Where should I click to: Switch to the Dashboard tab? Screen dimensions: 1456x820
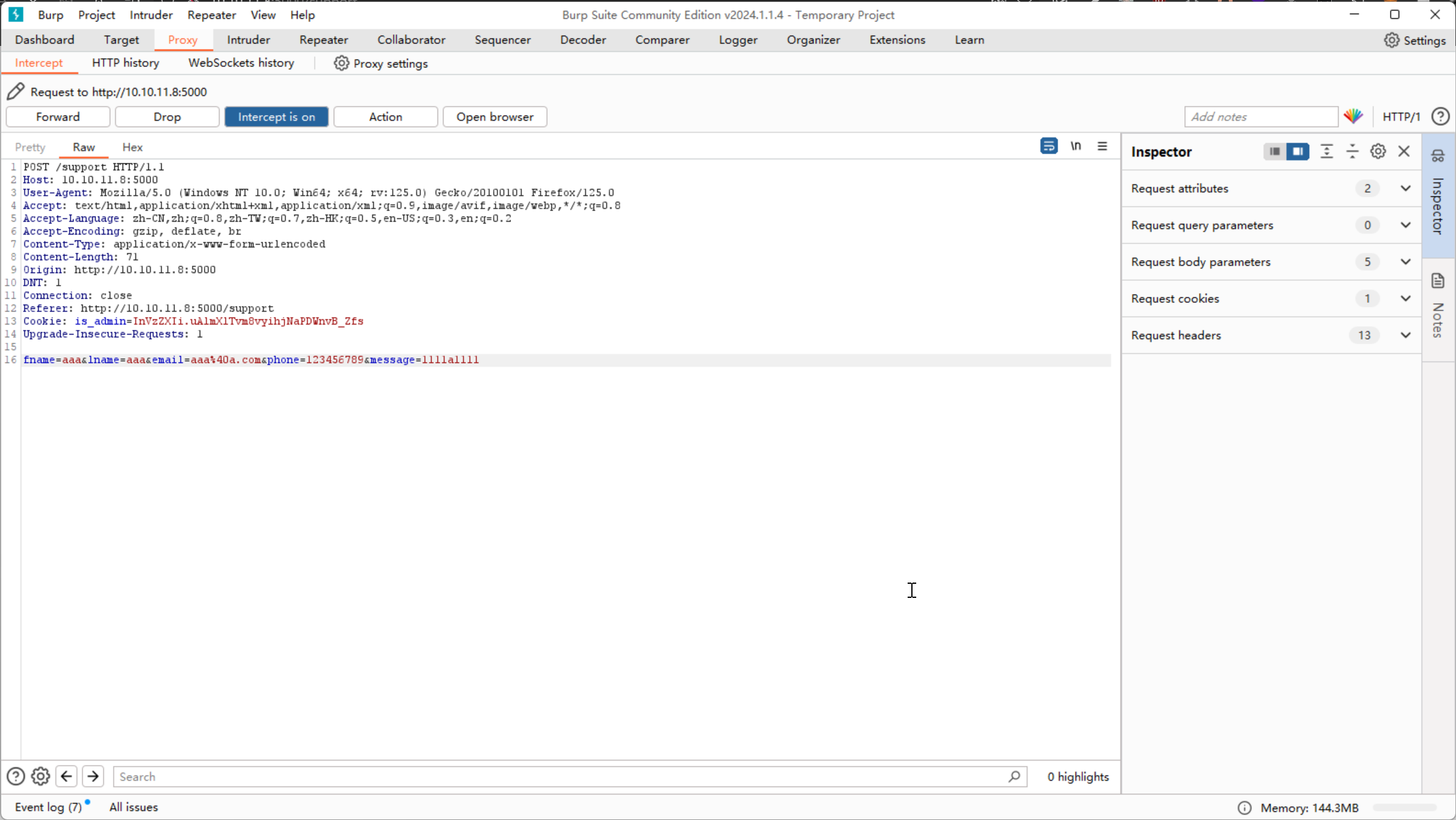(45, 40)
